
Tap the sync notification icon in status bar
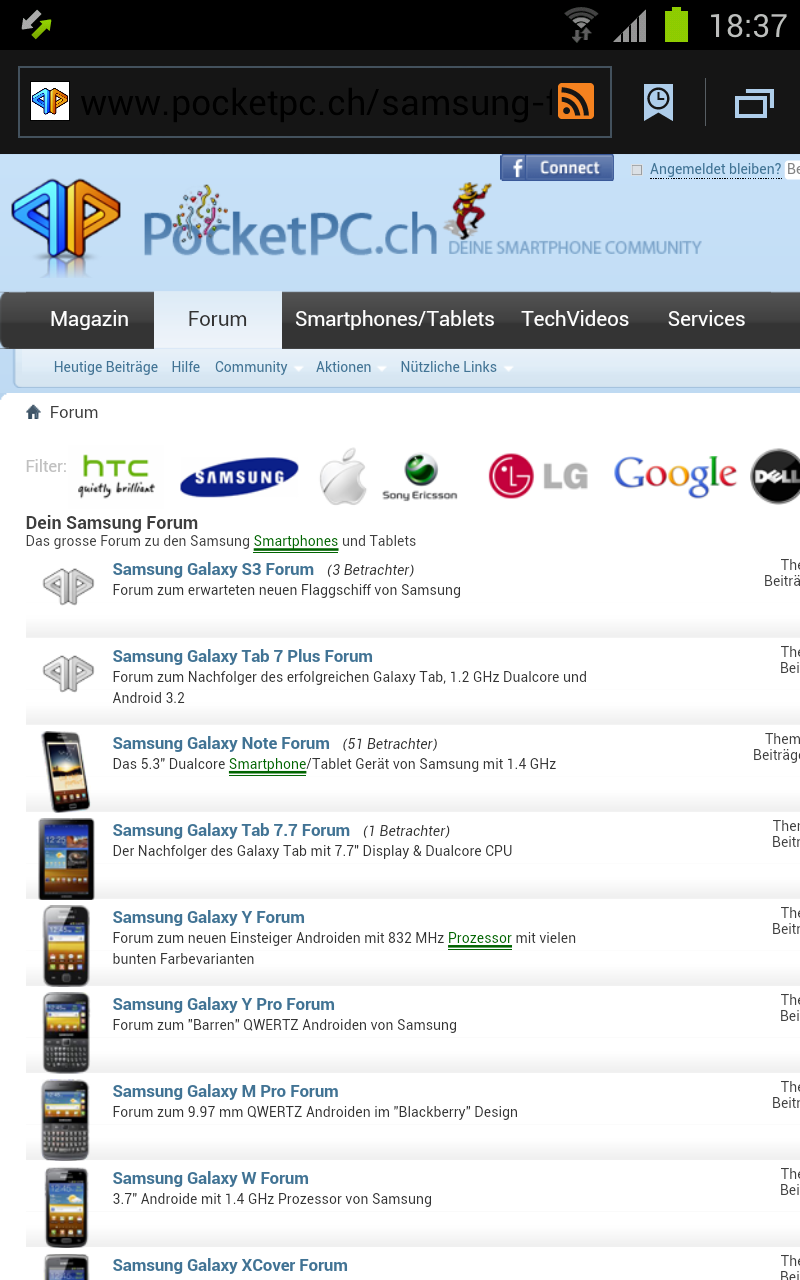pos(36,25)
